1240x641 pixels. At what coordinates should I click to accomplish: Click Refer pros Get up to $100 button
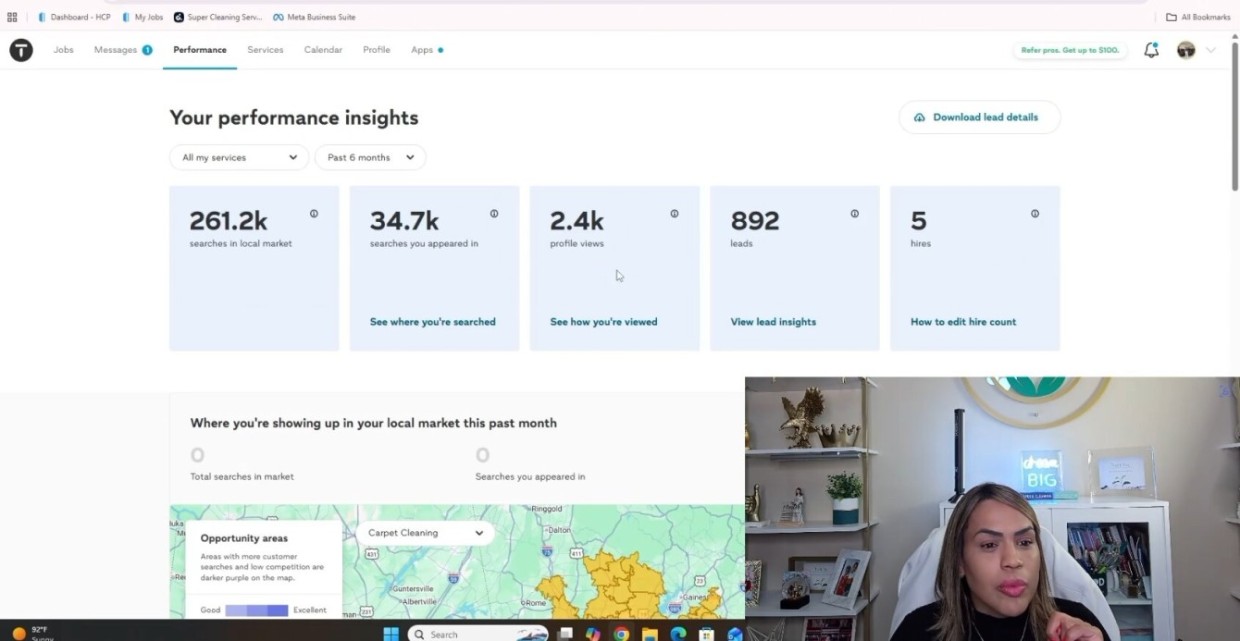[1070, 50]
